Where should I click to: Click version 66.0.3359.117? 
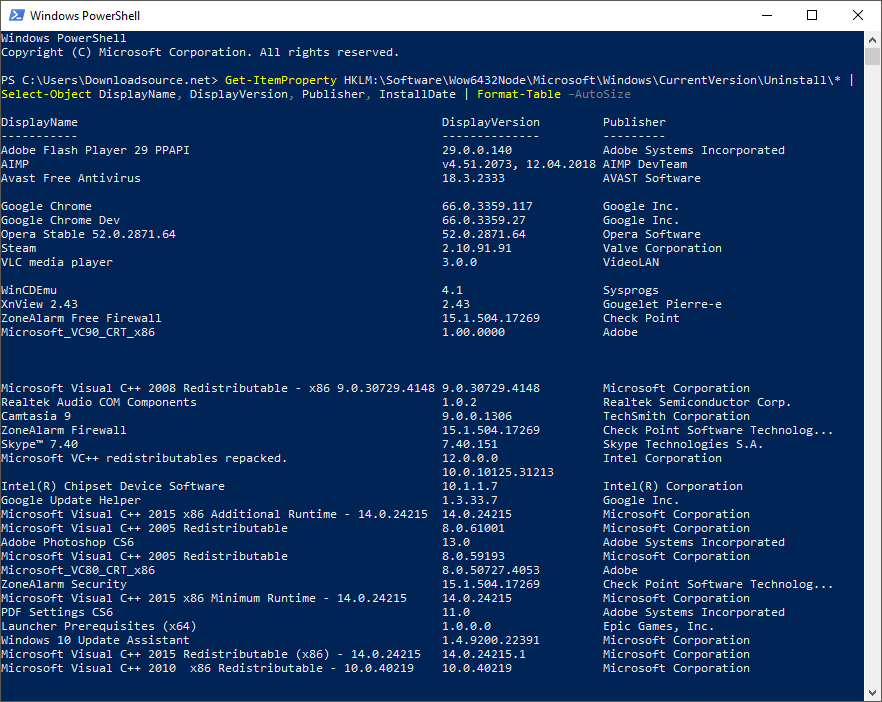pyautogui.click(x=487, y=206)
